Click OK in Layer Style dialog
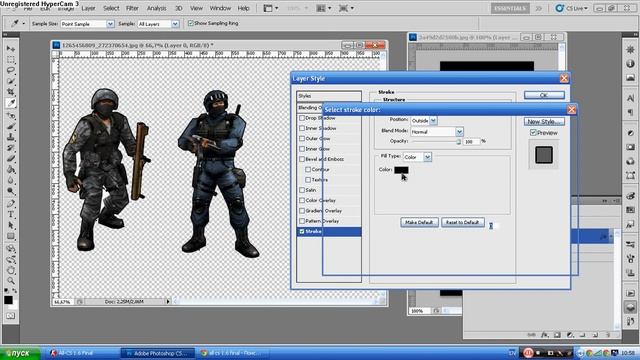 pyautogui.click(x=544, y=95)
